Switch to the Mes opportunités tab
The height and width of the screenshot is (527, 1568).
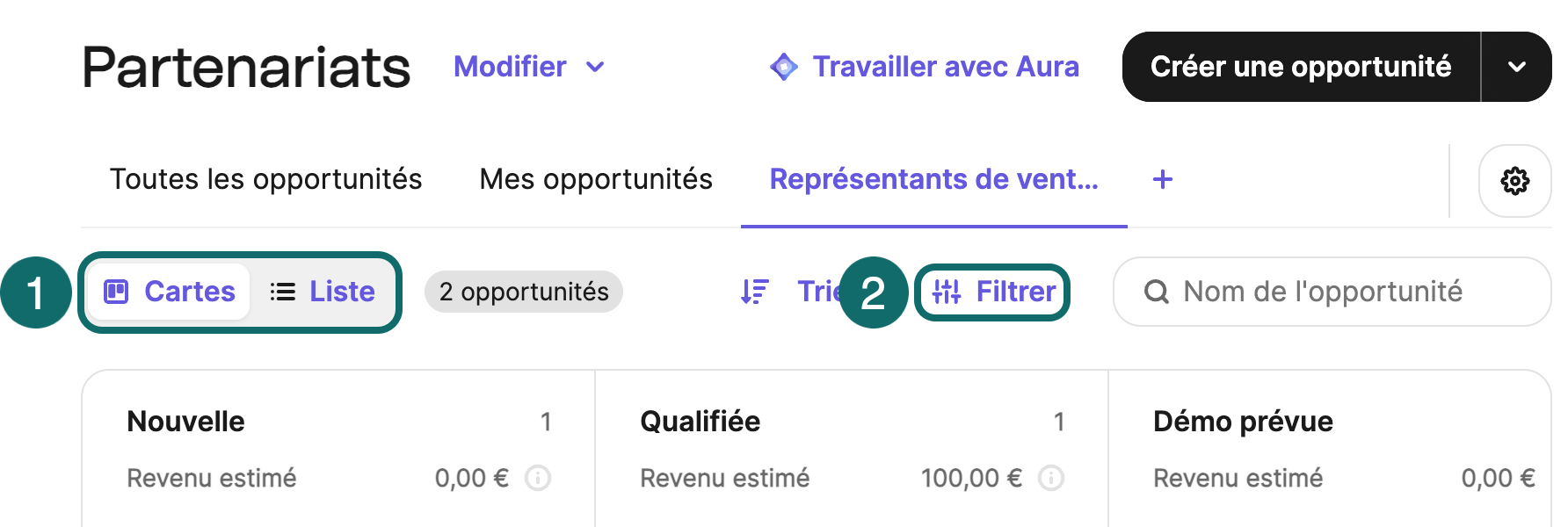tap(595, 179)
